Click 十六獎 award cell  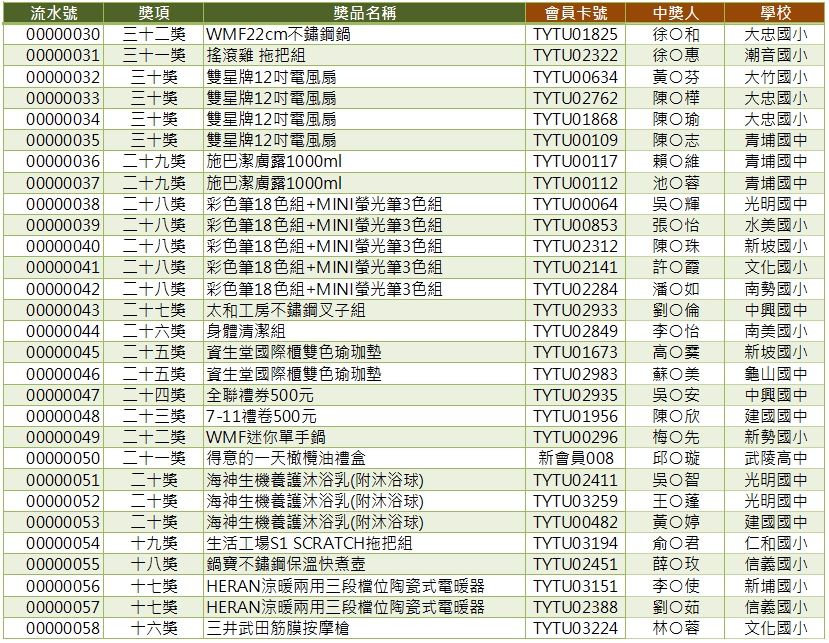[x=154, y=629]
